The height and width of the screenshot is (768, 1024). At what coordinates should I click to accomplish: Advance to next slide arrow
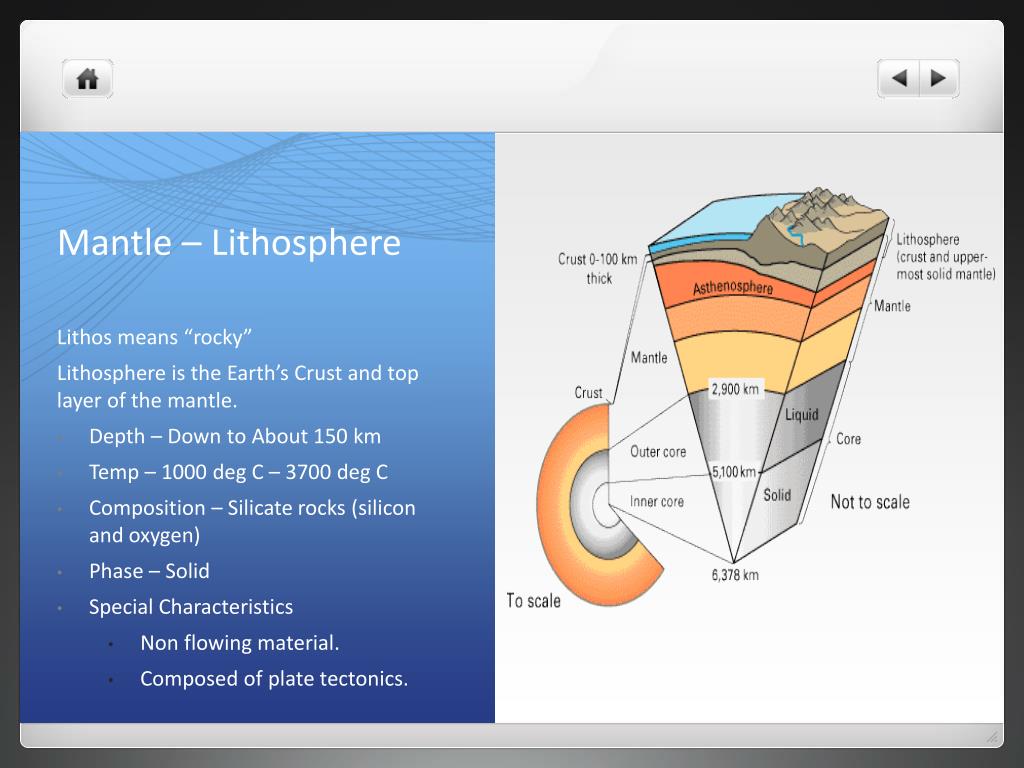click(939, 78)
